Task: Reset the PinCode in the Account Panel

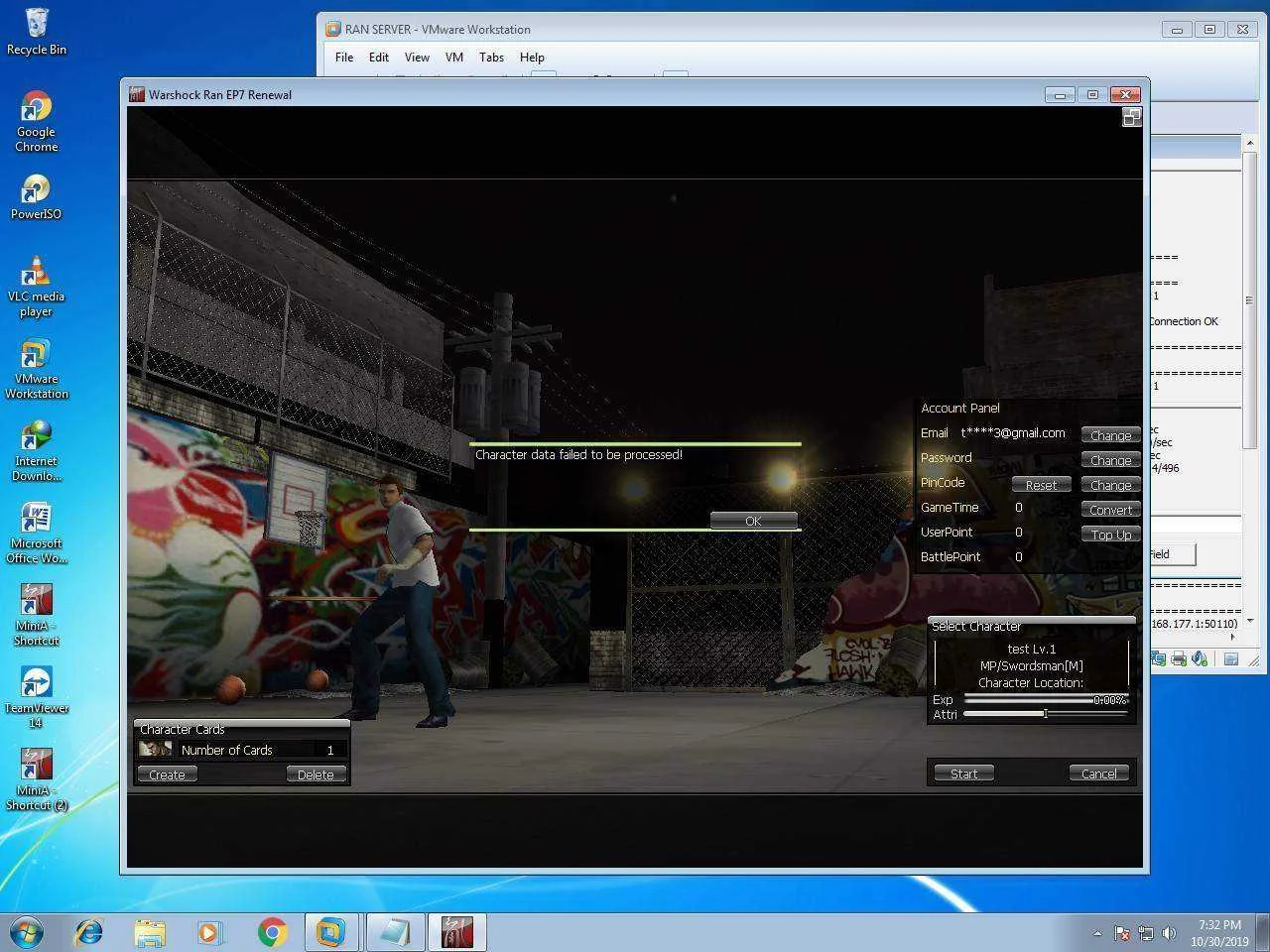Action: (1041, 485)
